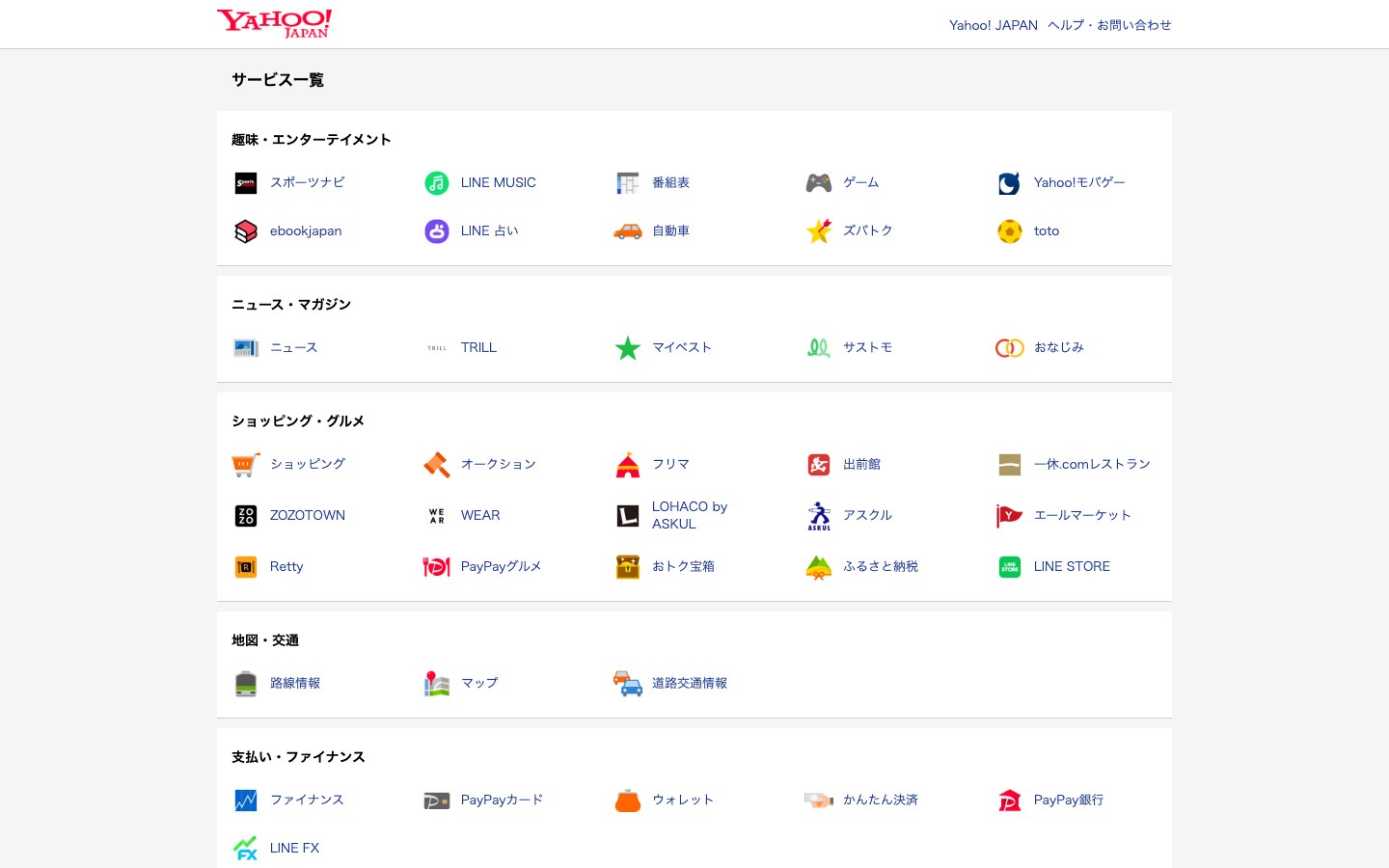1389x868 pixels.
Task: Click the 道路交通情報 cars icon
Action: [x=628, y=684]
